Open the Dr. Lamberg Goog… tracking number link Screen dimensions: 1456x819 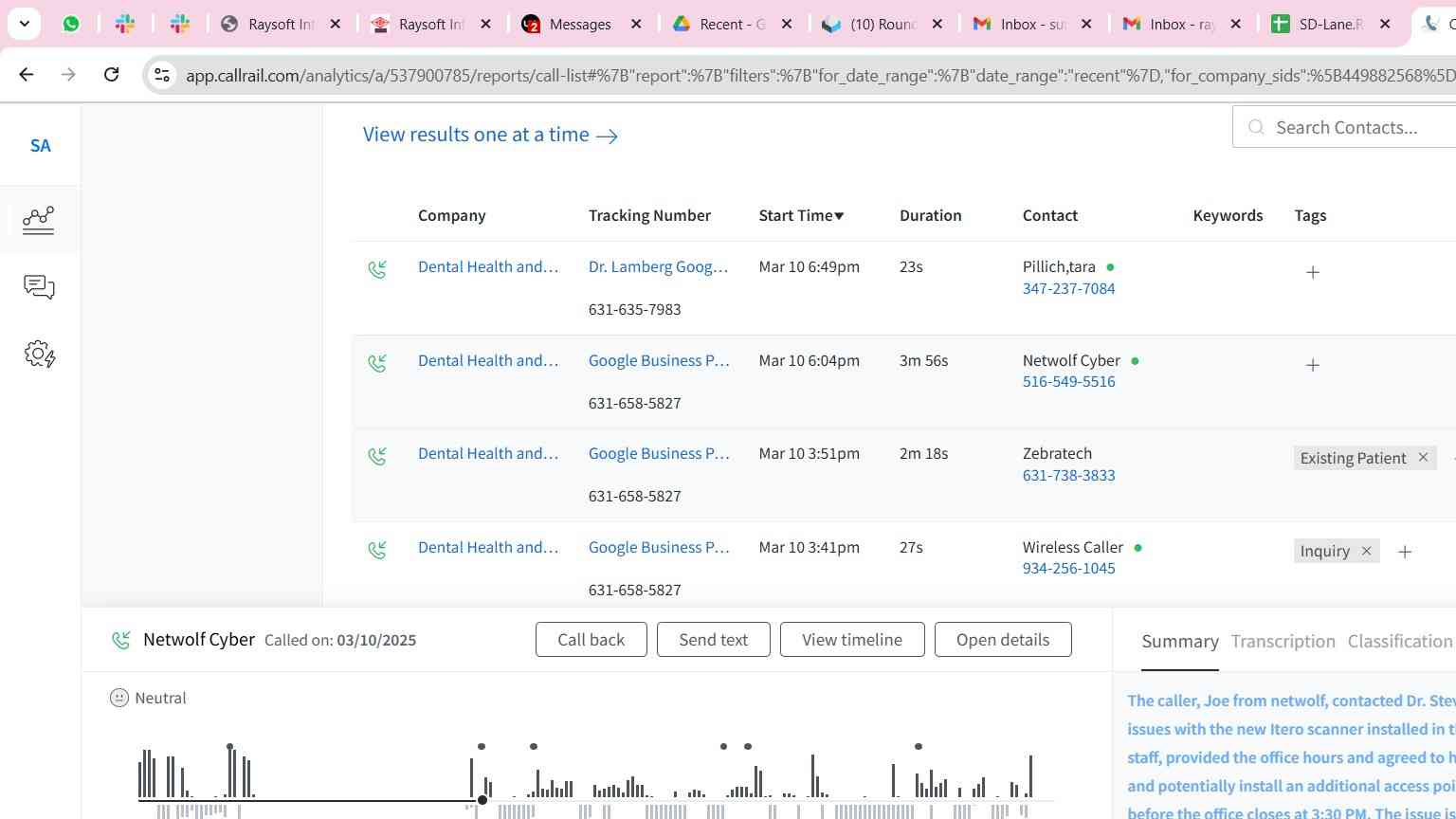click(x=659, y=267)
